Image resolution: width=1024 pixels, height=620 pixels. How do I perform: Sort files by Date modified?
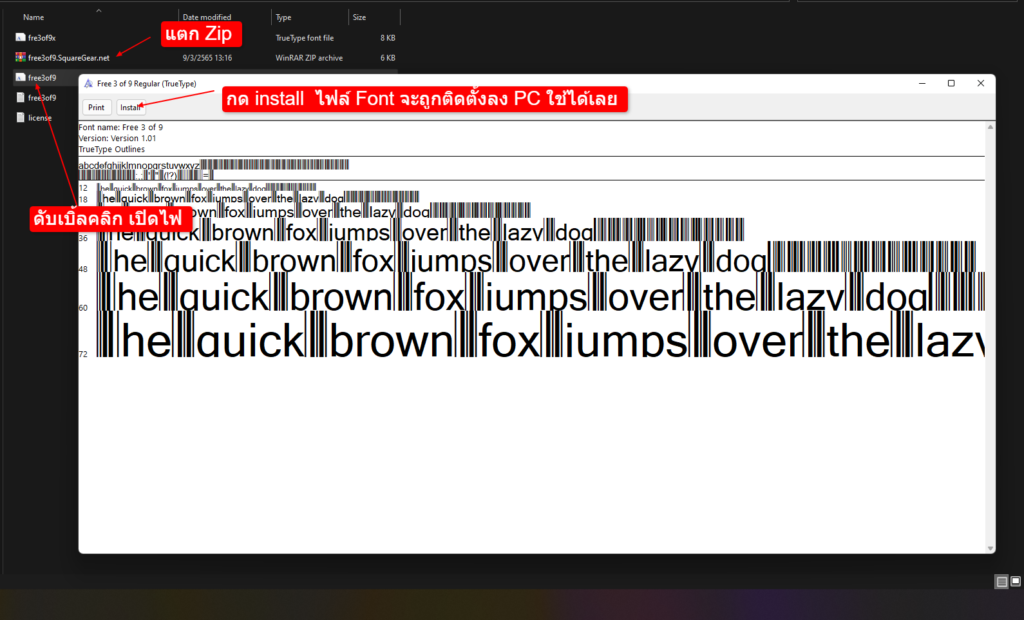pyautogui.click(x=206, y=17)
